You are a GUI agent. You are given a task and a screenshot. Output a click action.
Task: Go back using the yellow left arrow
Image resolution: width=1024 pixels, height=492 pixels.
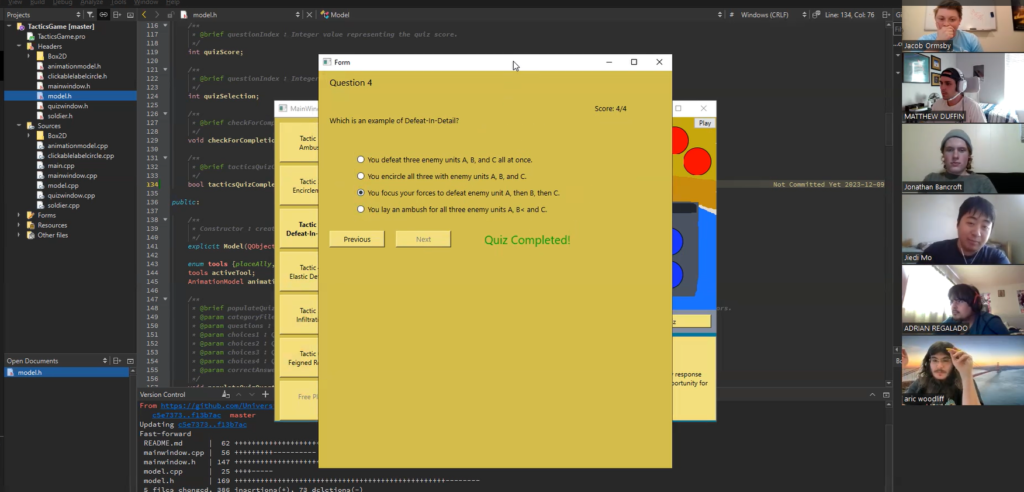point(144,14)
